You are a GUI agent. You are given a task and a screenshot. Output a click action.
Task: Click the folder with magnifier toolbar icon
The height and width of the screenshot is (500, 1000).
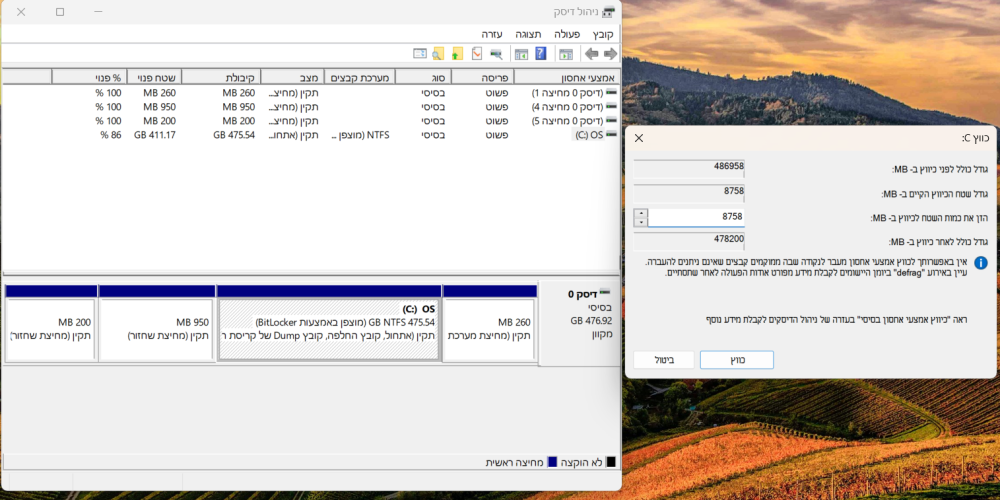pyautogui.click(x=438, y=54)
